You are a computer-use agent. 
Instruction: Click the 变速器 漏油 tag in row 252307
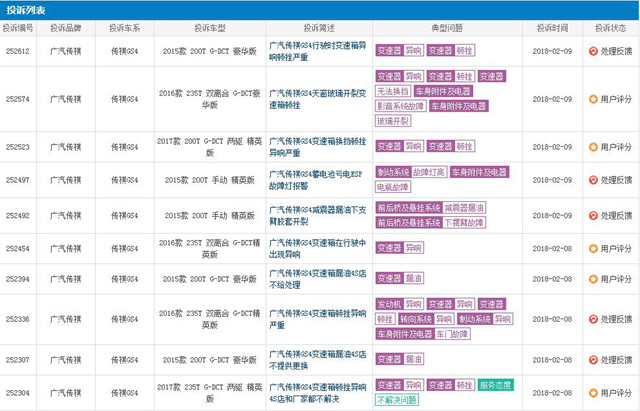click(x=400, y=359)
